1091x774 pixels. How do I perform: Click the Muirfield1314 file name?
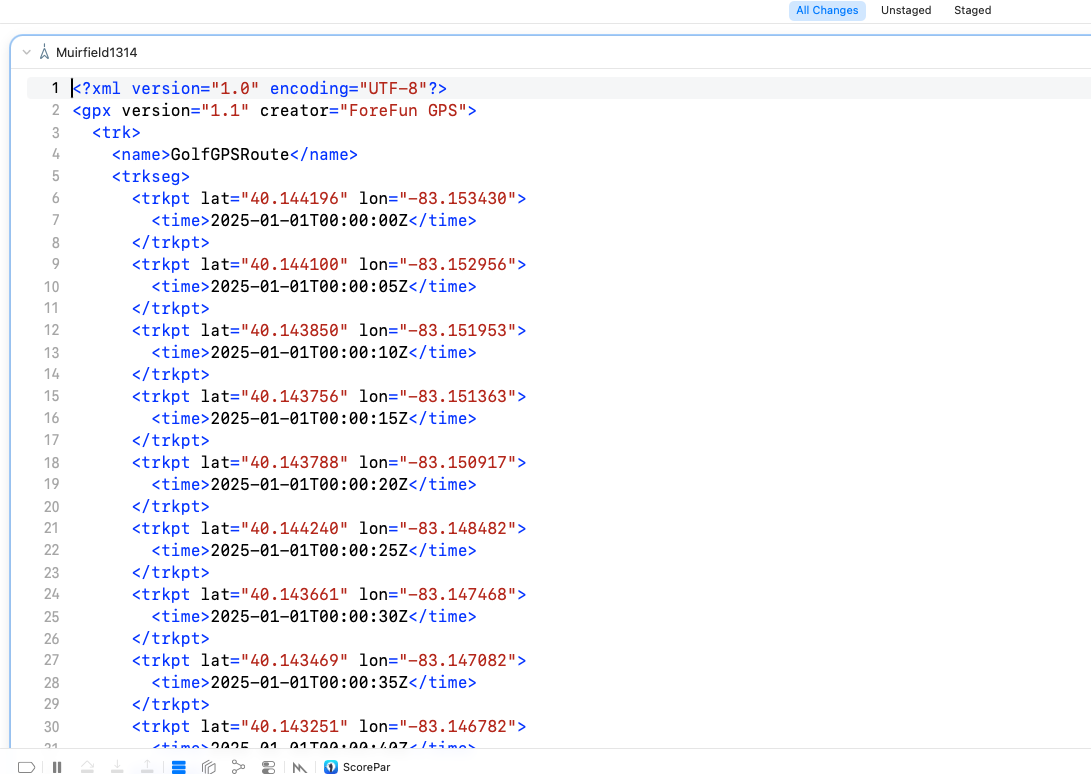(x=96, y=52)
